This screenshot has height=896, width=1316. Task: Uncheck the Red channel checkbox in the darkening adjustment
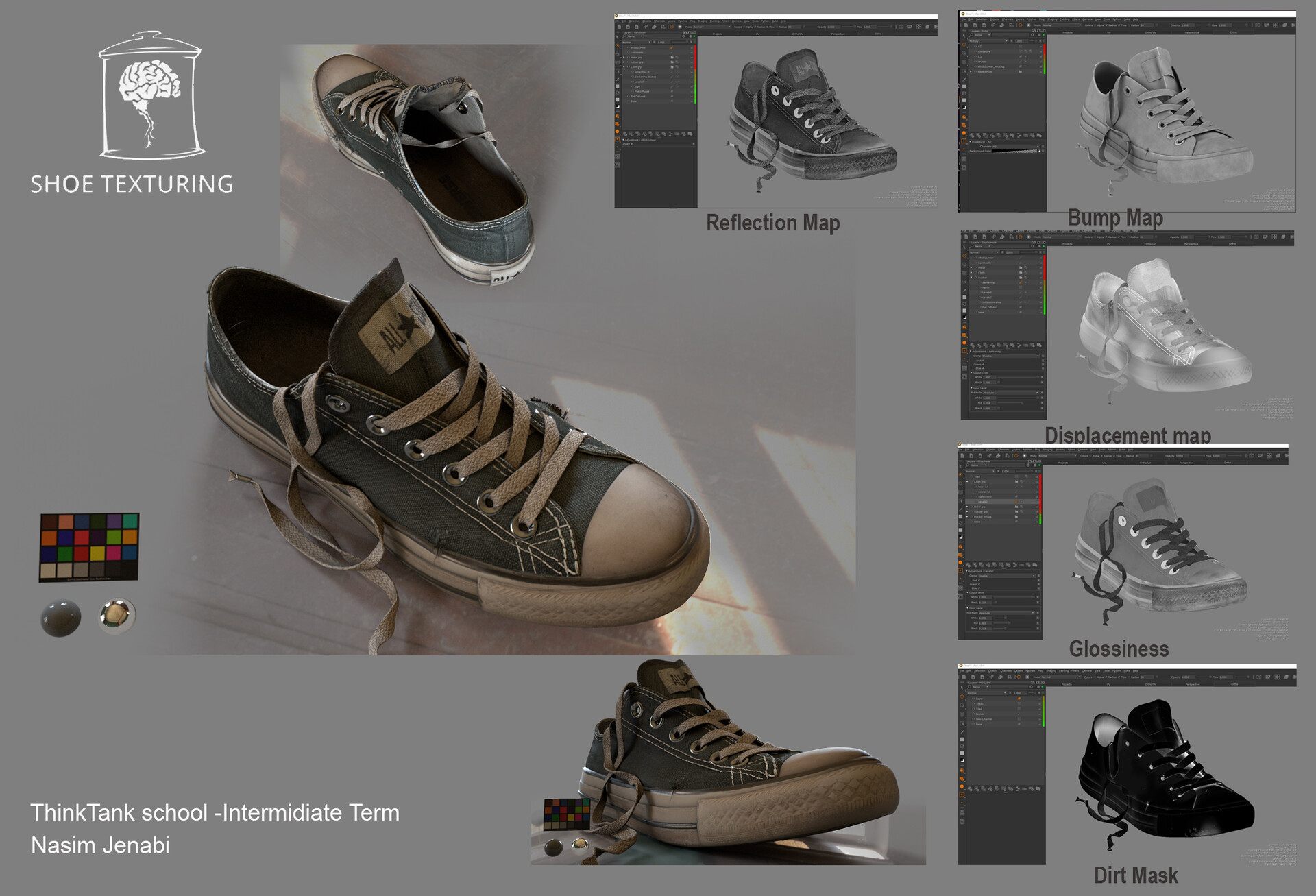[984, 361]
